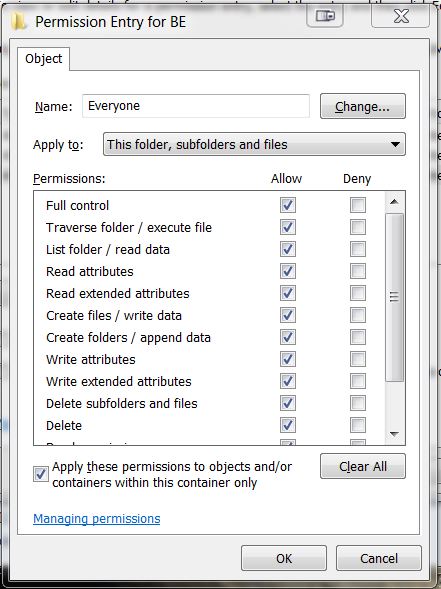Check Deny for Delete

coord(358,425)
